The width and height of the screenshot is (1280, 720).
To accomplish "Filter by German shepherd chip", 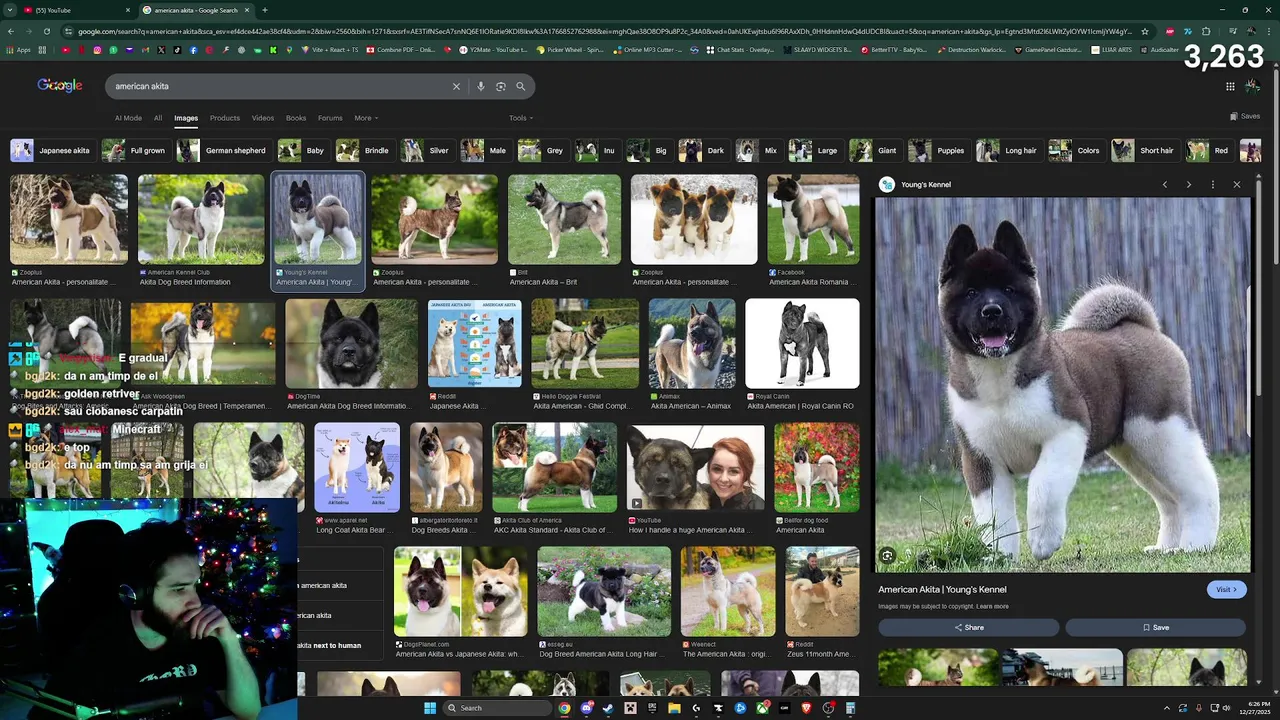I will [223, 151].
